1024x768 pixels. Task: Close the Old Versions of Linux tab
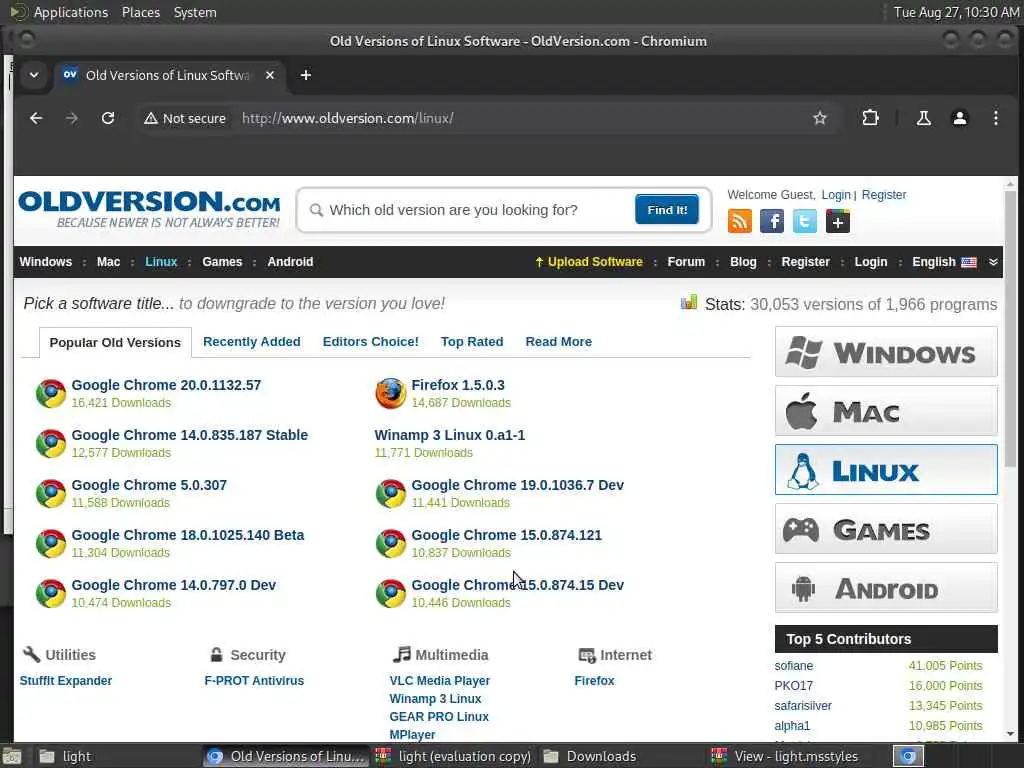(270, 75)
